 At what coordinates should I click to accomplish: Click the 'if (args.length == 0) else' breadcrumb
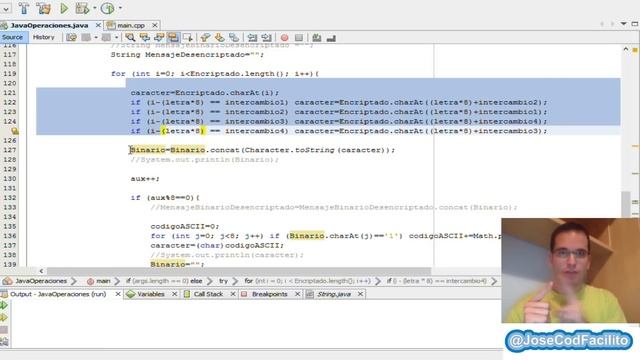(x=164, y=281)
